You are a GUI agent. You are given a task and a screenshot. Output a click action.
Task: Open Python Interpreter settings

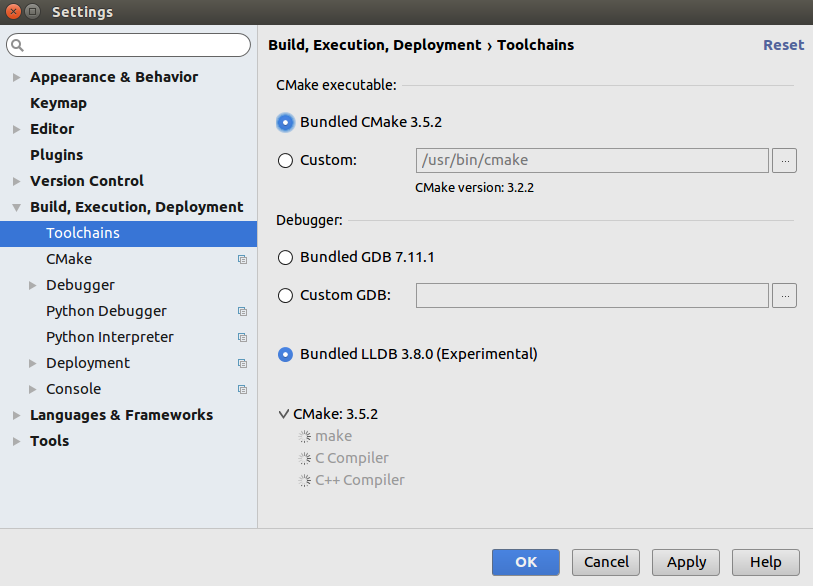(x=110, y=337)
